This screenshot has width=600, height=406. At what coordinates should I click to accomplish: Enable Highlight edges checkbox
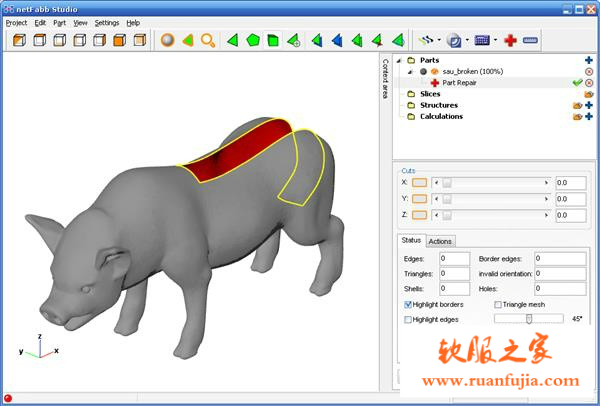[408, 320]
